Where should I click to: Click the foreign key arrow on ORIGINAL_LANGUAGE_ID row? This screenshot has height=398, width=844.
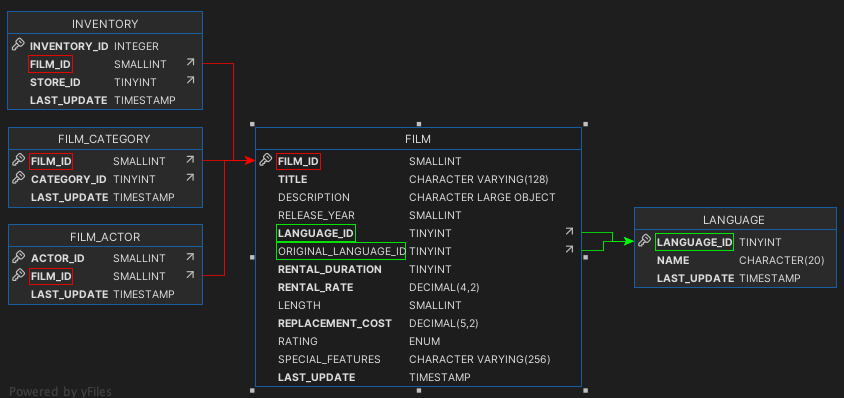coord(569,249)
